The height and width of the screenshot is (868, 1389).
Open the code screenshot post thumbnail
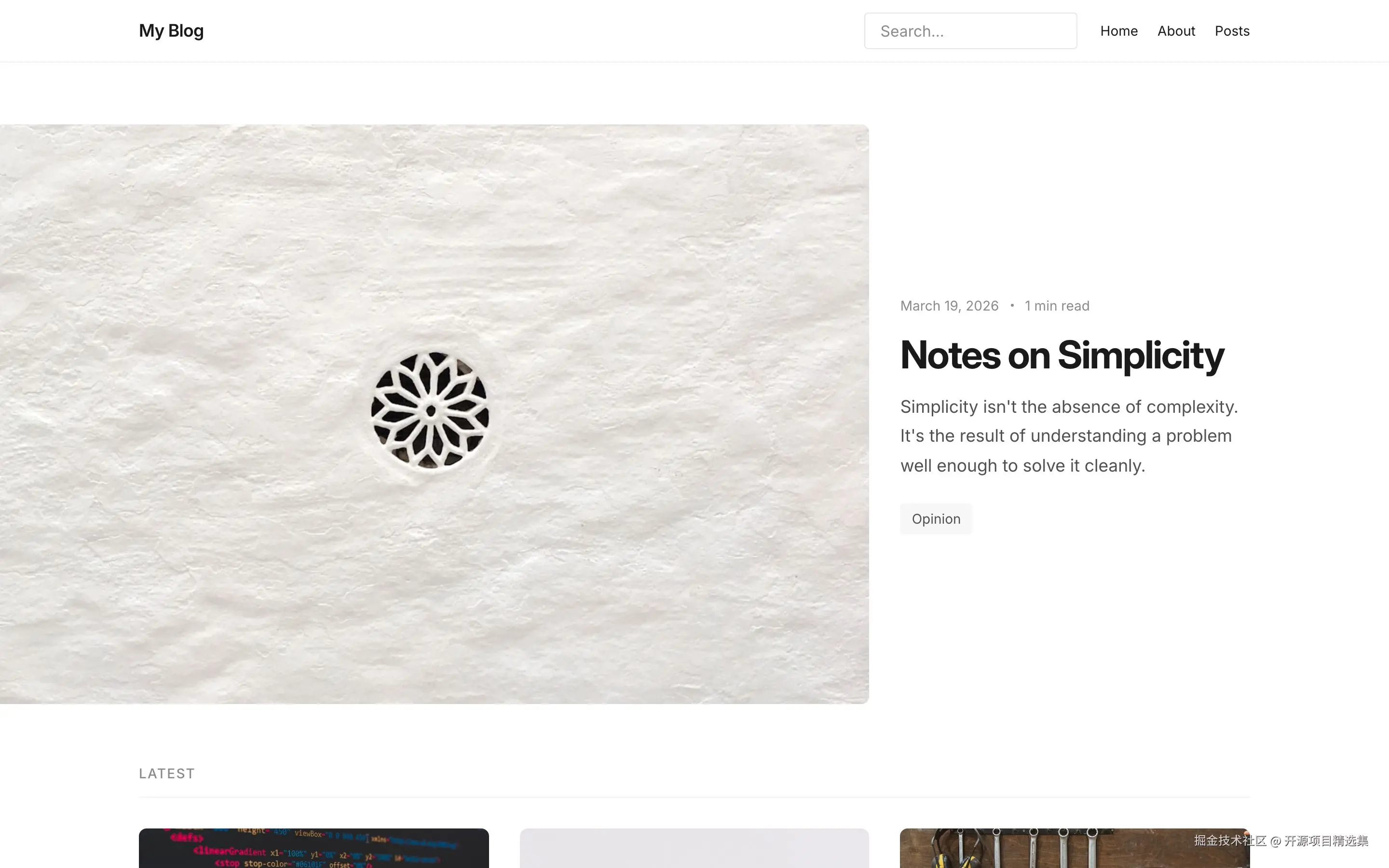[314, 848]
